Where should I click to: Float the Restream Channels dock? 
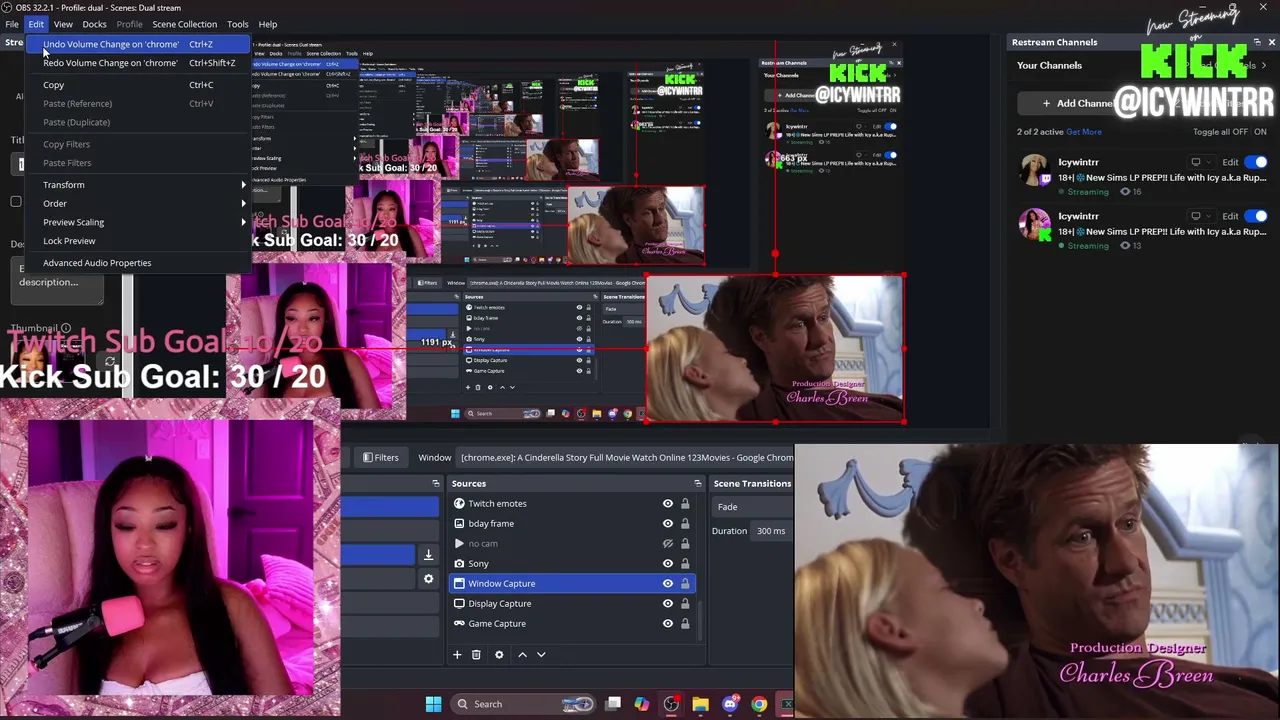pos(1257,42)
